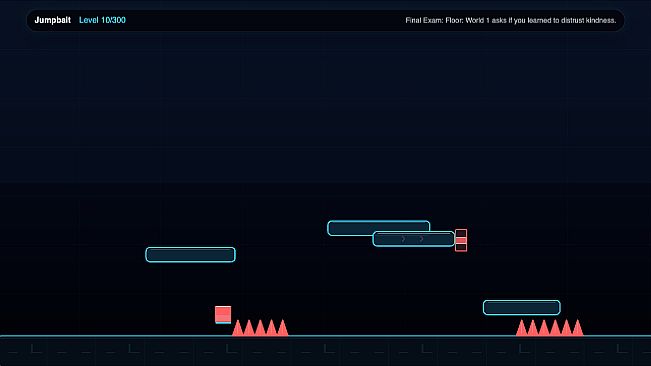
Task: Click the spike row next to player
Action: click(260, 327)
